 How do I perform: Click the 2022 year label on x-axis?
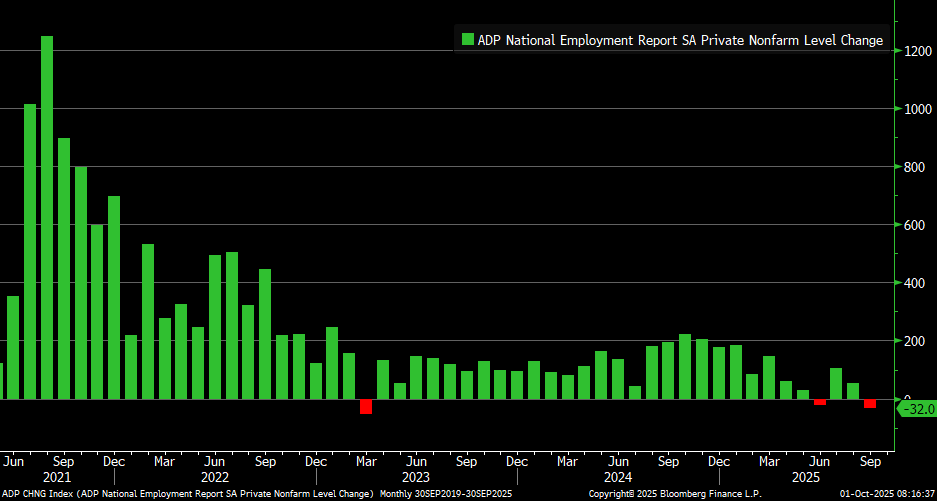(215, 478)
